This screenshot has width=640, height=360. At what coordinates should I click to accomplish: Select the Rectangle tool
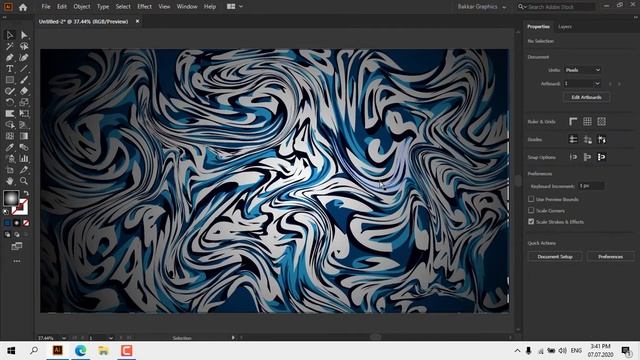coord(9,80)
